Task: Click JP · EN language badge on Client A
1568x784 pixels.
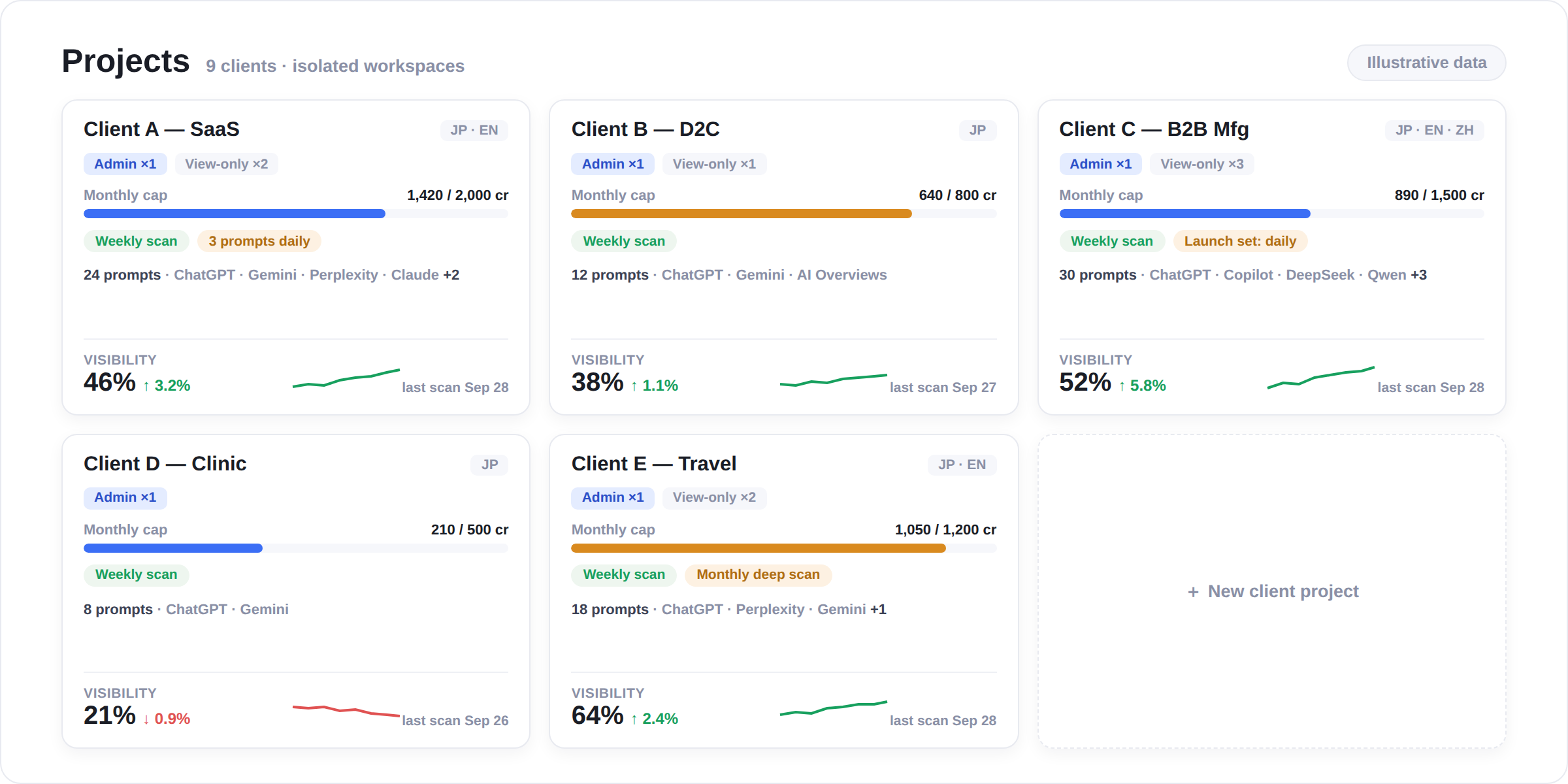Action: [x=474, y=130]
